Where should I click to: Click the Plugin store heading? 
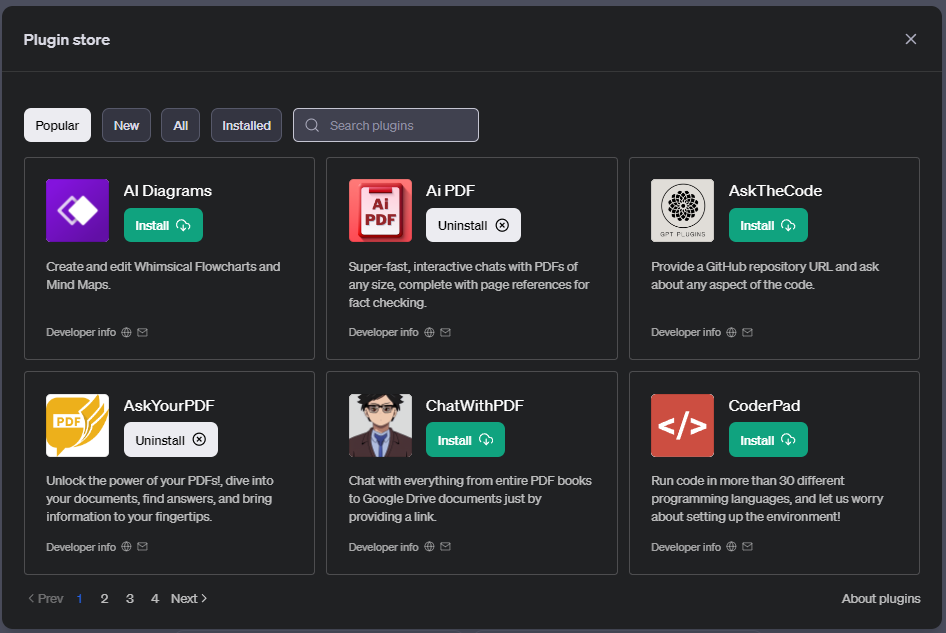(x=67, y=40)
